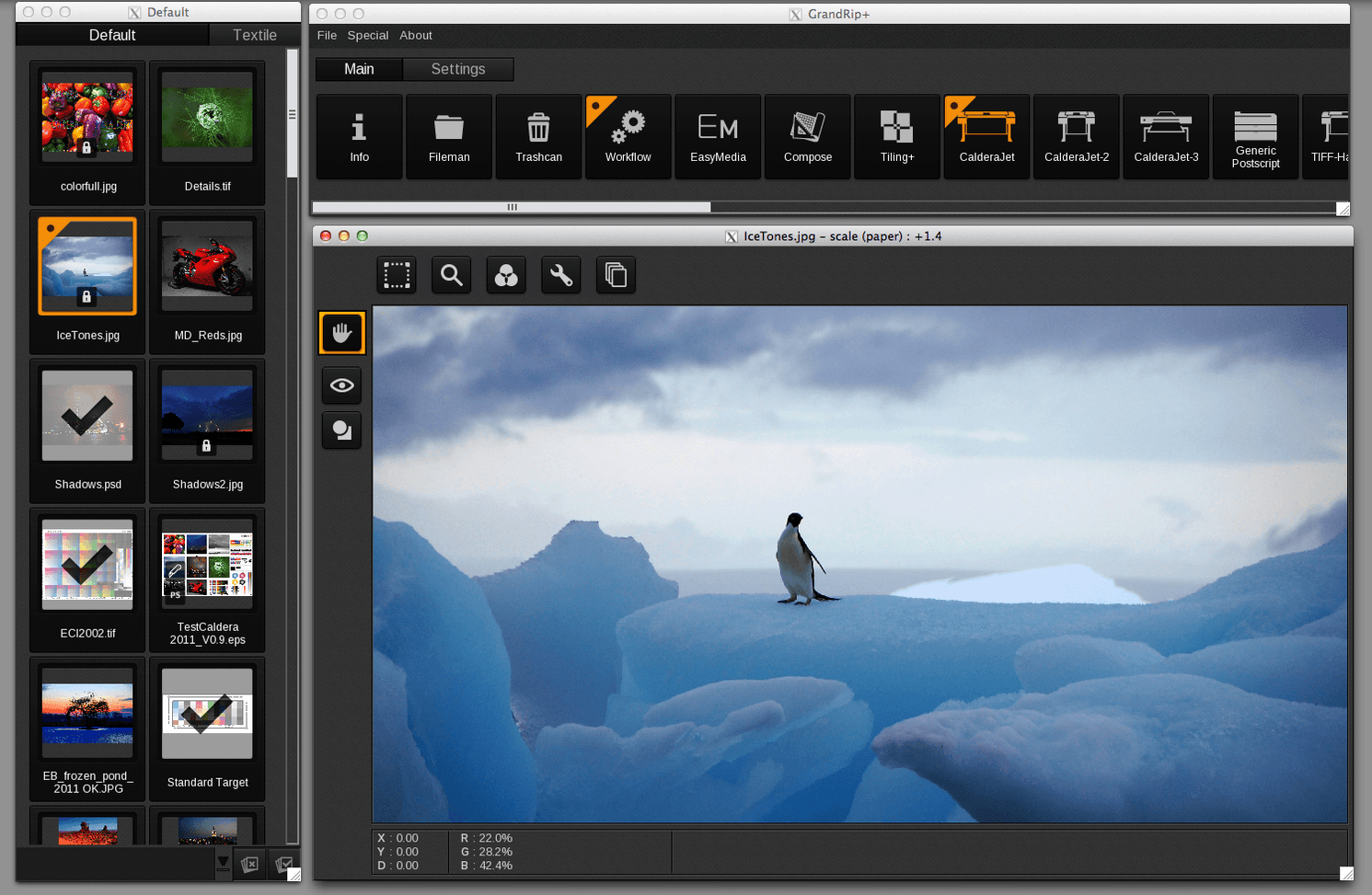This screenshot has width=1372, height=895.
Task: Select the Compose tool
Action: point(807,136)
